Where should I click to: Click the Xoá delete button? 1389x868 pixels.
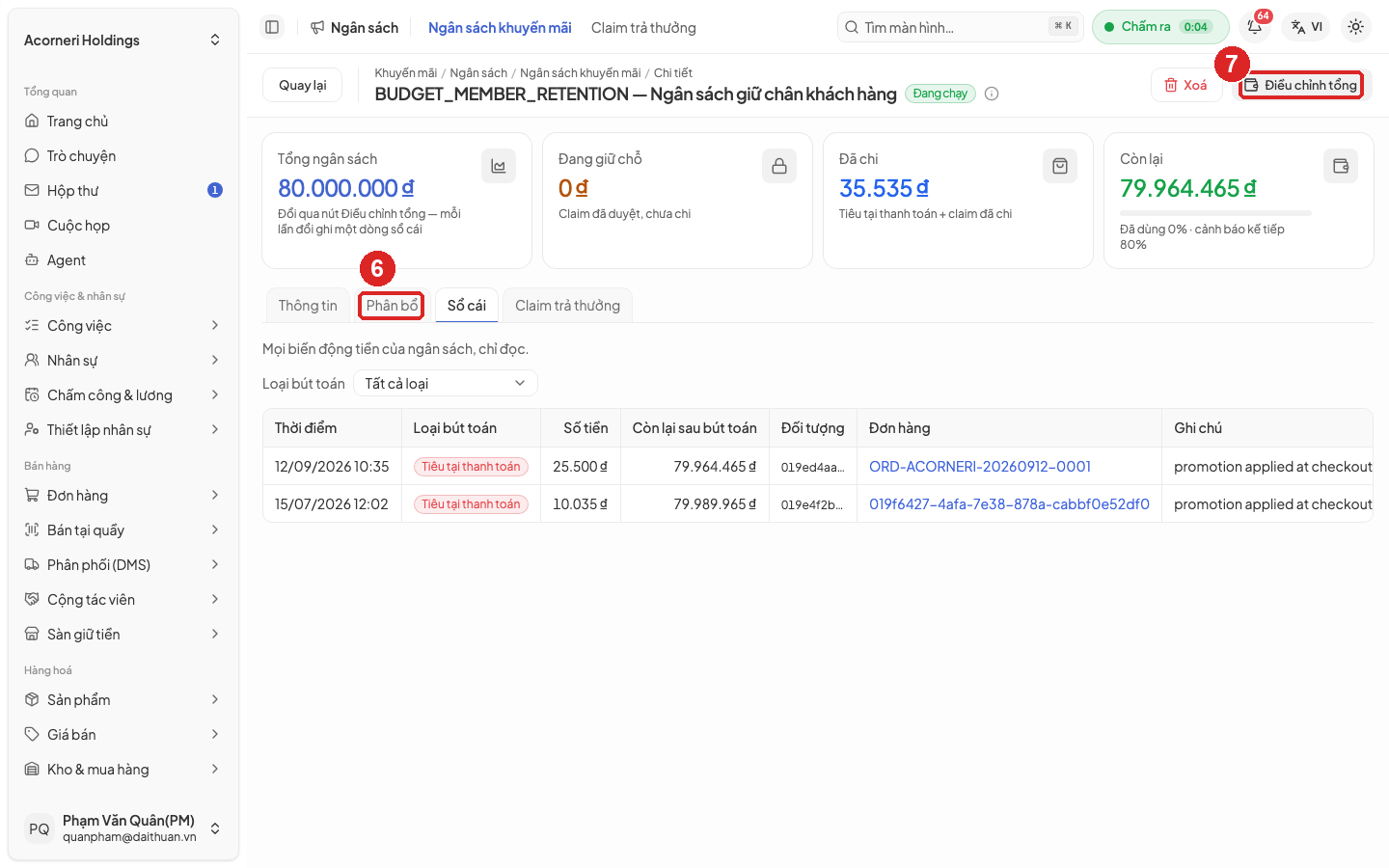(1186, 85)
